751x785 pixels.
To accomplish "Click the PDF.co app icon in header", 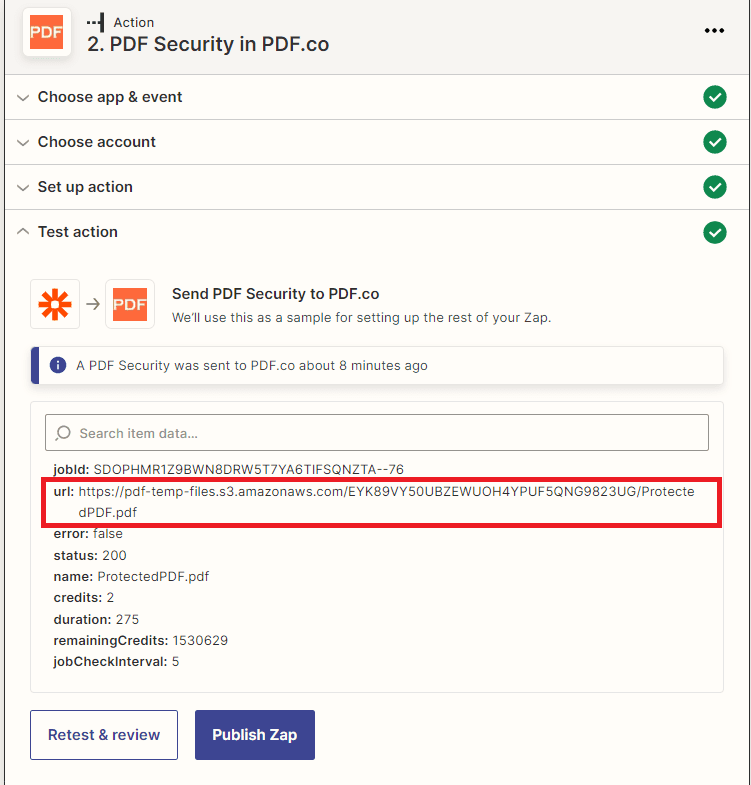I will click(46, 32).
